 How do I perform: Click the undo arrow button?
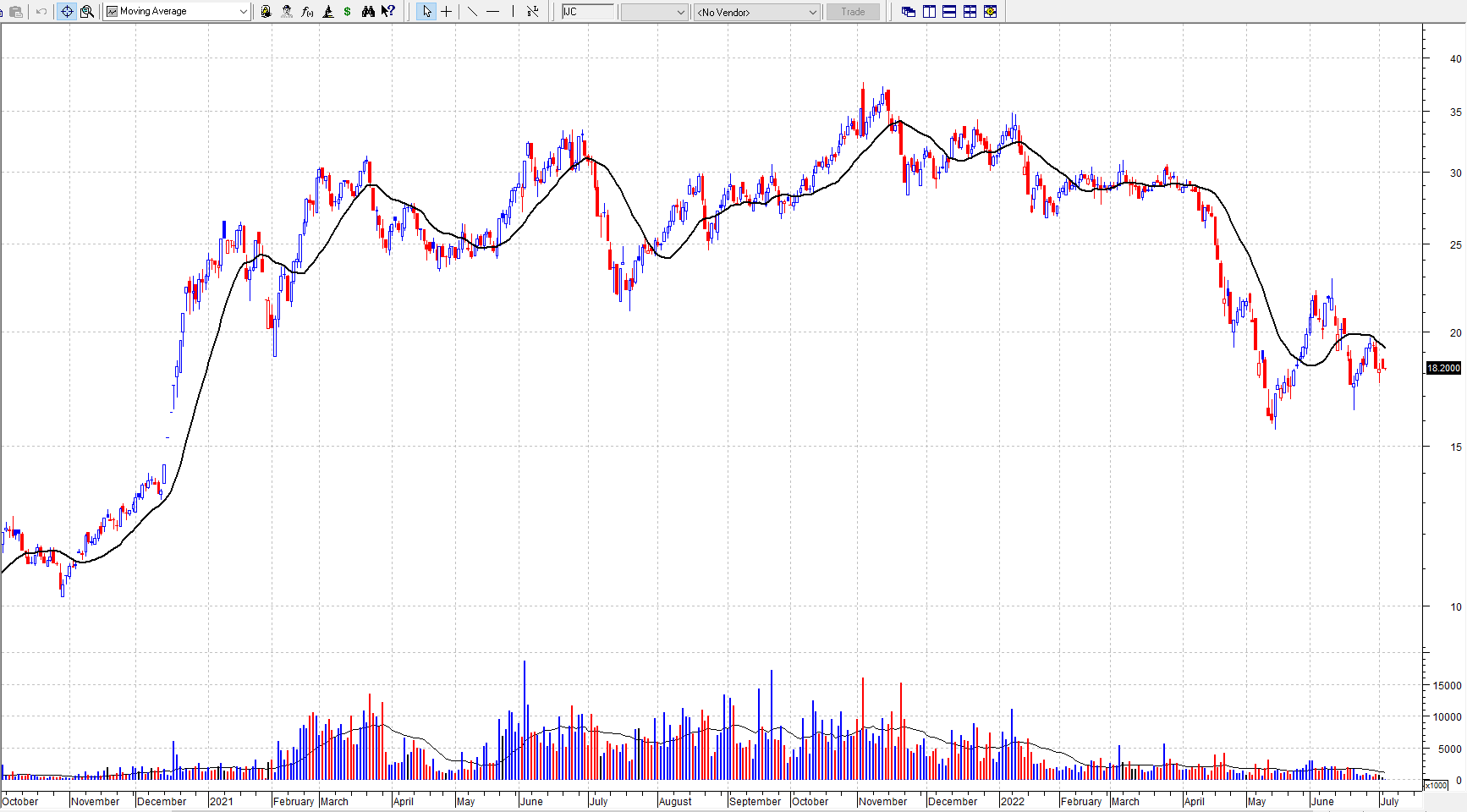pyautogui.click(x=41, y=12)
